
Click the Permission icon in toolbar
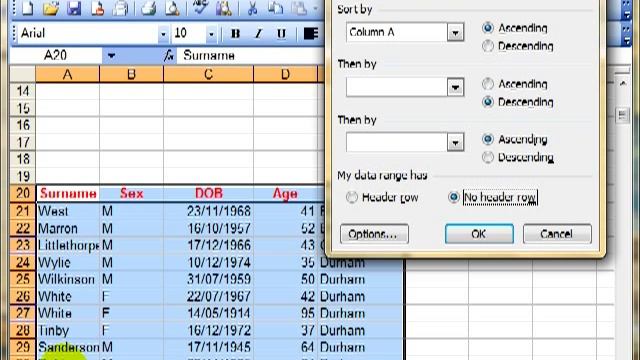97,8
